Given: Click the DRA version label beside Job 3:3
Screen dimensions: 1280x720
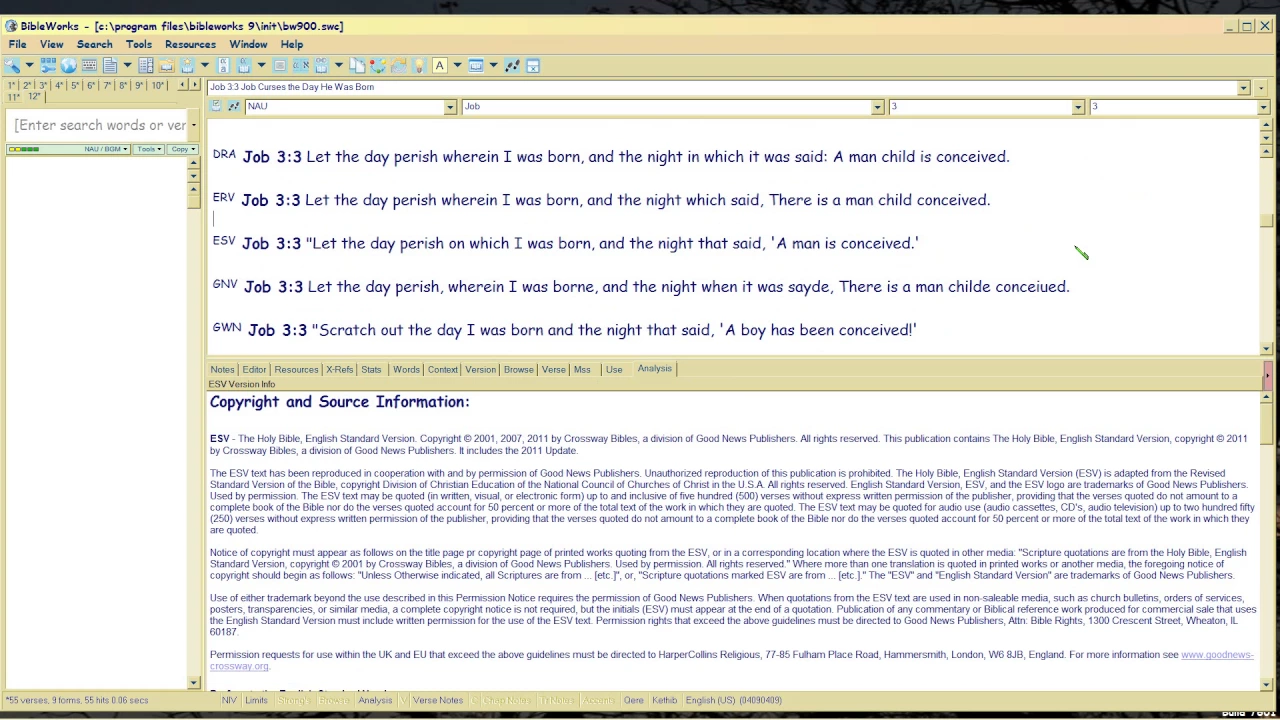Looking at the screenshot, I should pyautogui.click(x=224, y=154).
